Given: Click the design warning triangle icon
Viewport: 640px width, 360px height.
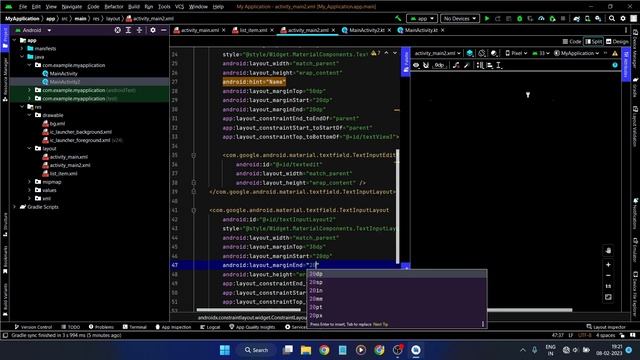Looking at the screenshot, I should click(615, 53).
